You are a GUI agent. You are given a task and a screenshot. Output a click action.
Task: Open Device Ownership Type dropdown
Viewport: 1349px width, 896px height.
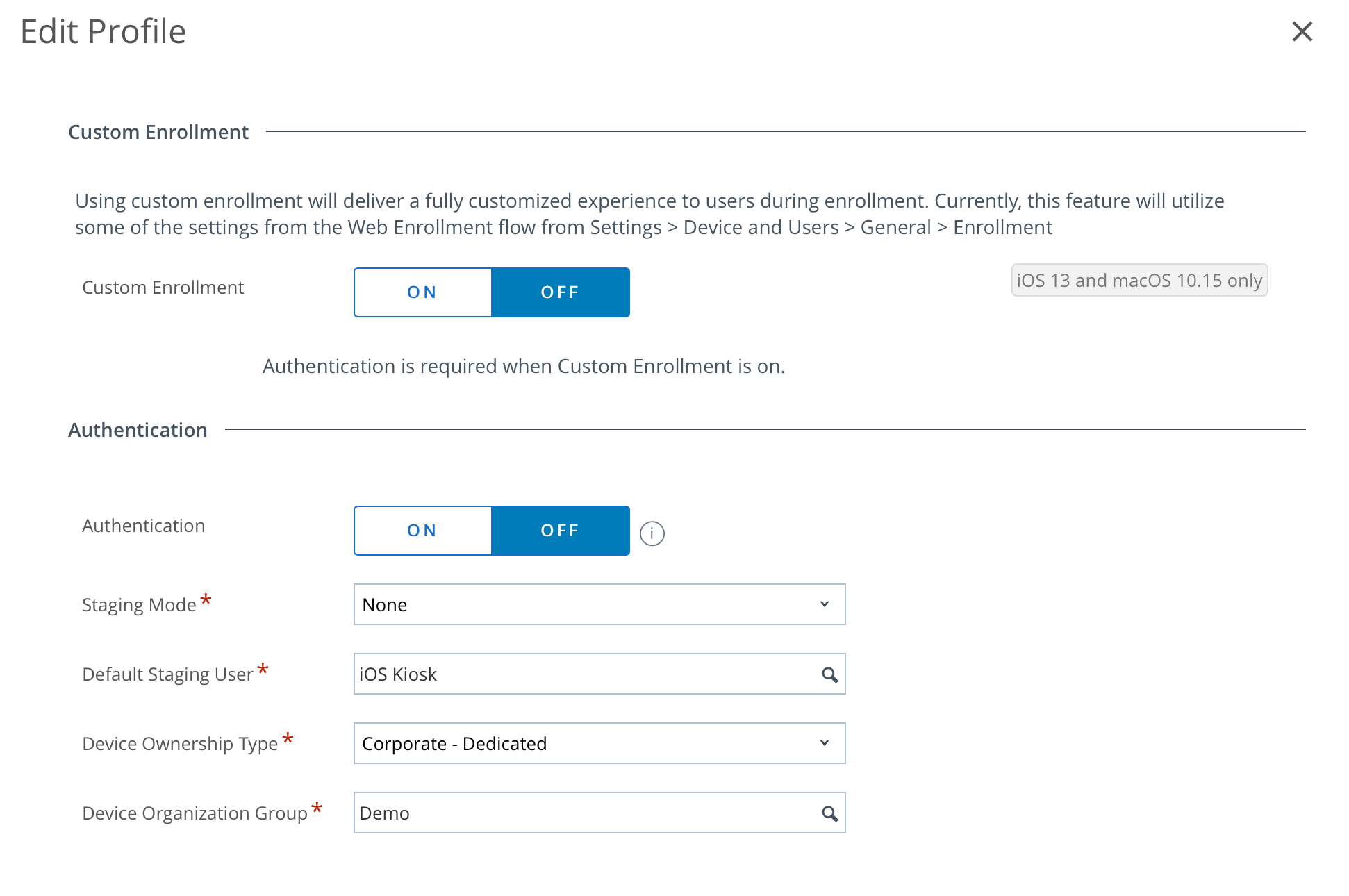click(599, 743)
